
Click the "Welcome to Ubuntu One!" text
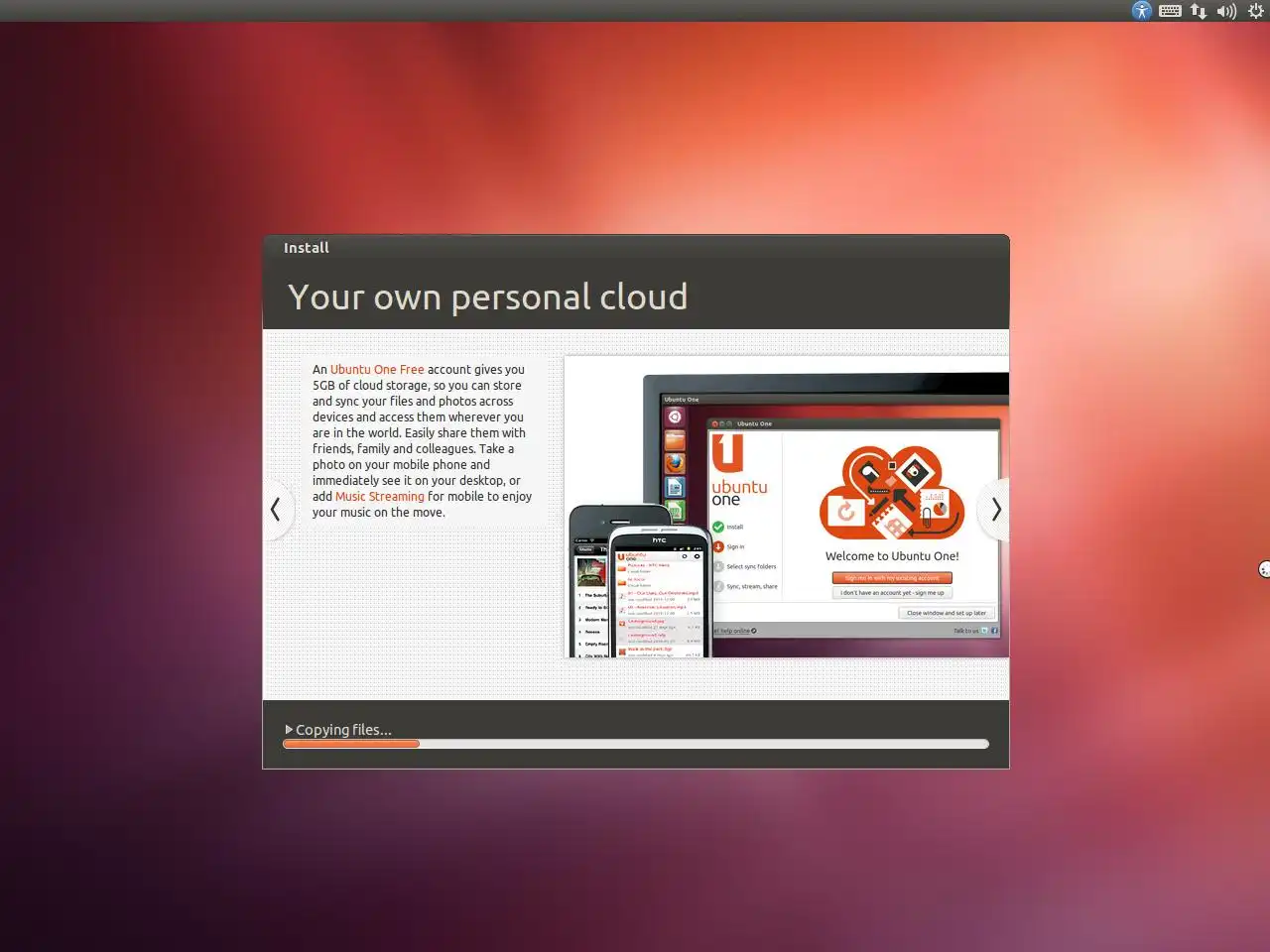892,556
